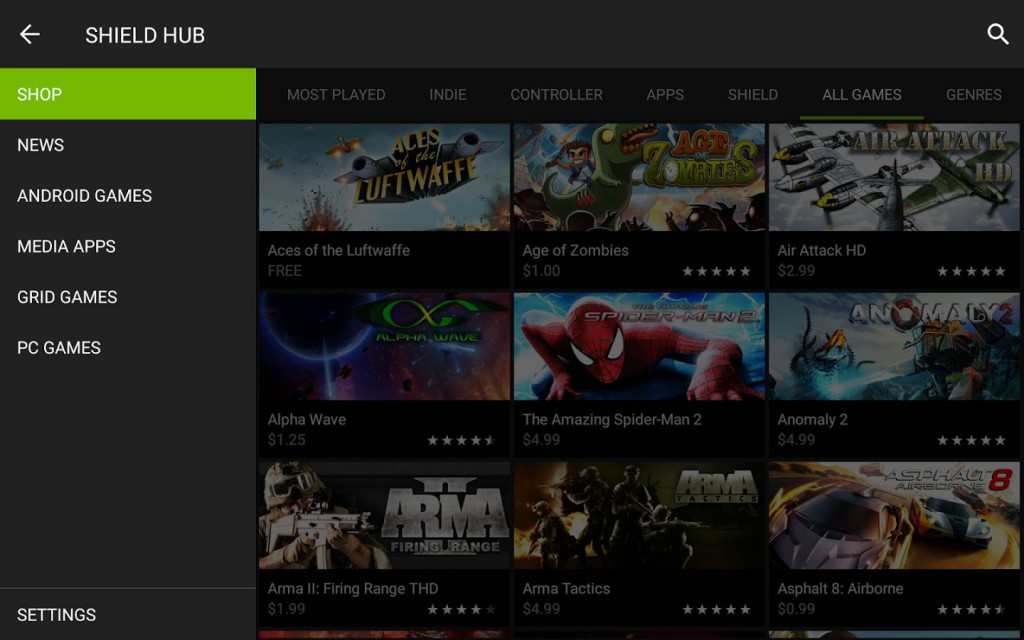Click the Alpha Wave title text
Viewport: 1024px width, 640px height.
(x=307, y=419)
